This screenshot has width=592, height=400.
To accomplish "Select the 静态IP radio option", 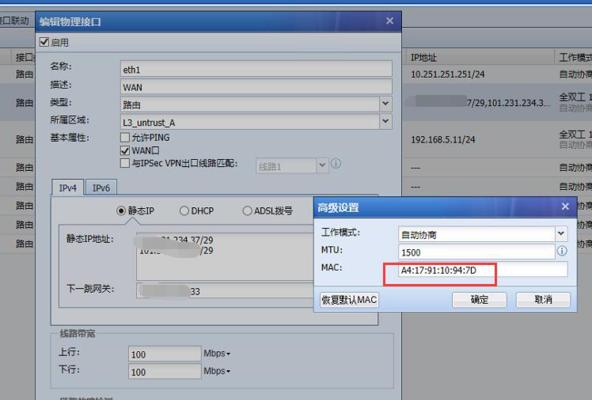I will (x=121, y=211).
